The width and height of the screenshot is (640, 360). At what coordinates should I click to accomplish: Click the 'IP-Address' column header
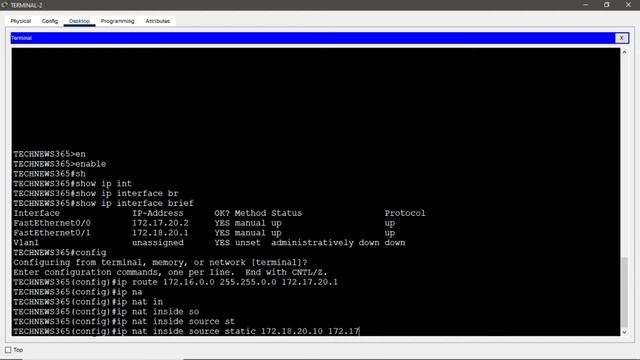point(158,213)
